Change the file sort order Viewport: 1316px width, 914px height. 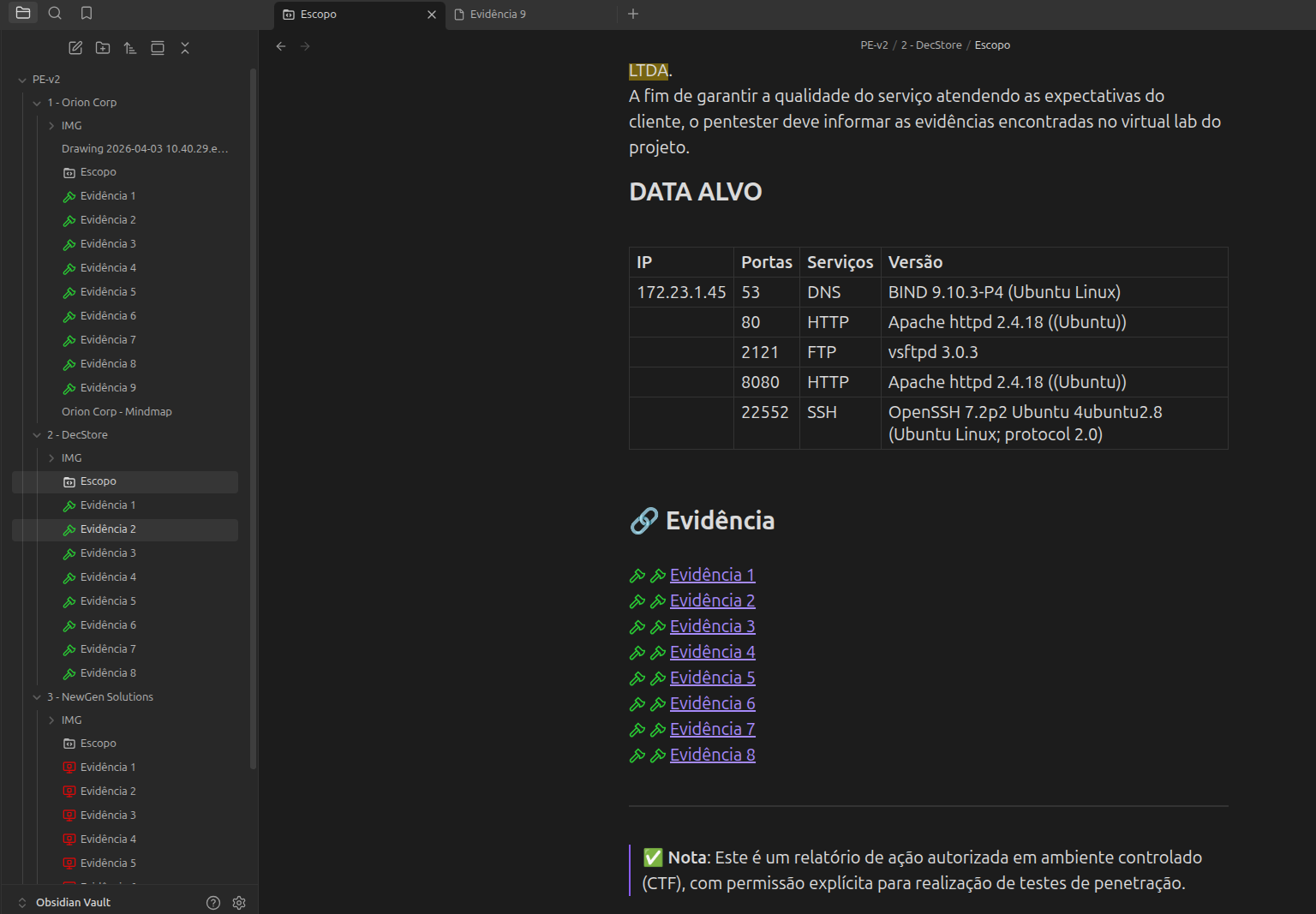click(130, 48)
